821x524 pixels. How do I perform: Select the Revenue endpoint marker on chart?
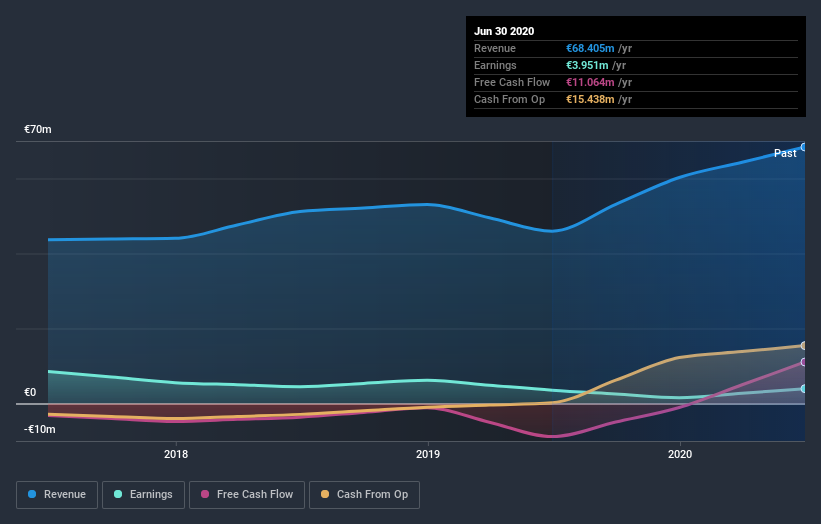point(804,147)
